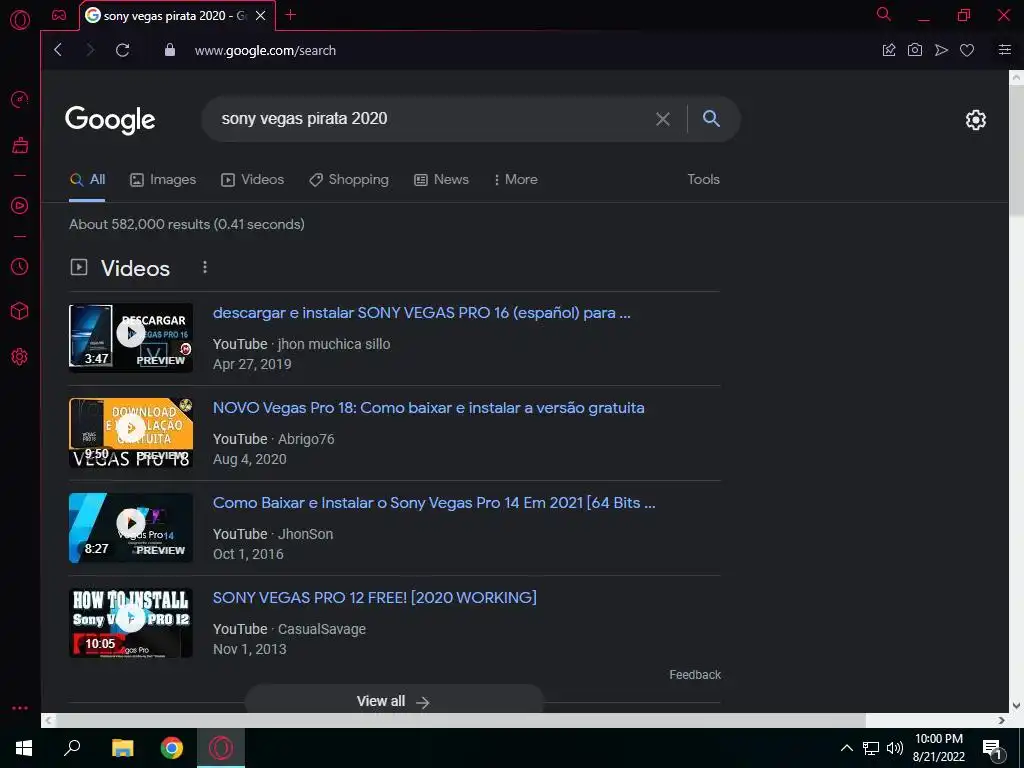
Task: Open Como Baixar e Instalar Sony Vegas Pro 14 link
Action: coord(434,503)
